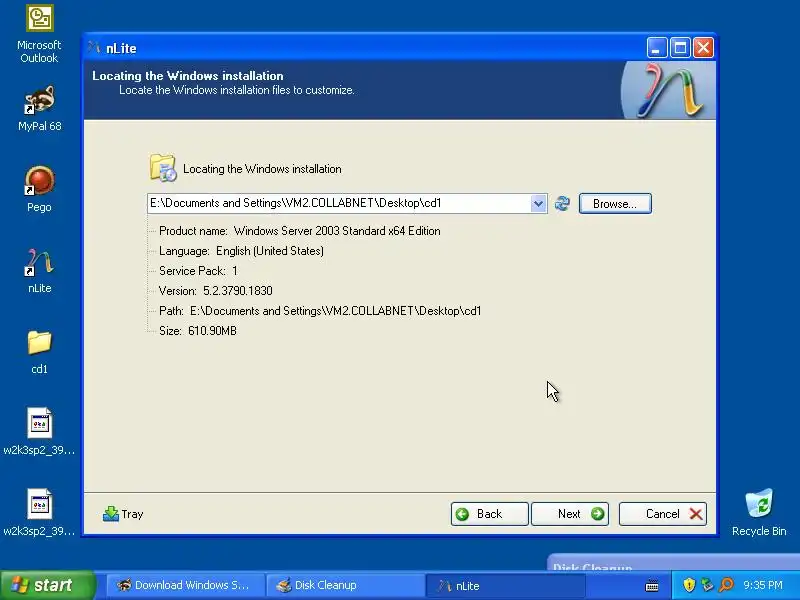800x600 pixels.
Task: Click the Product name: Windows Server 2003 row
Action: [x=299, y=231]
